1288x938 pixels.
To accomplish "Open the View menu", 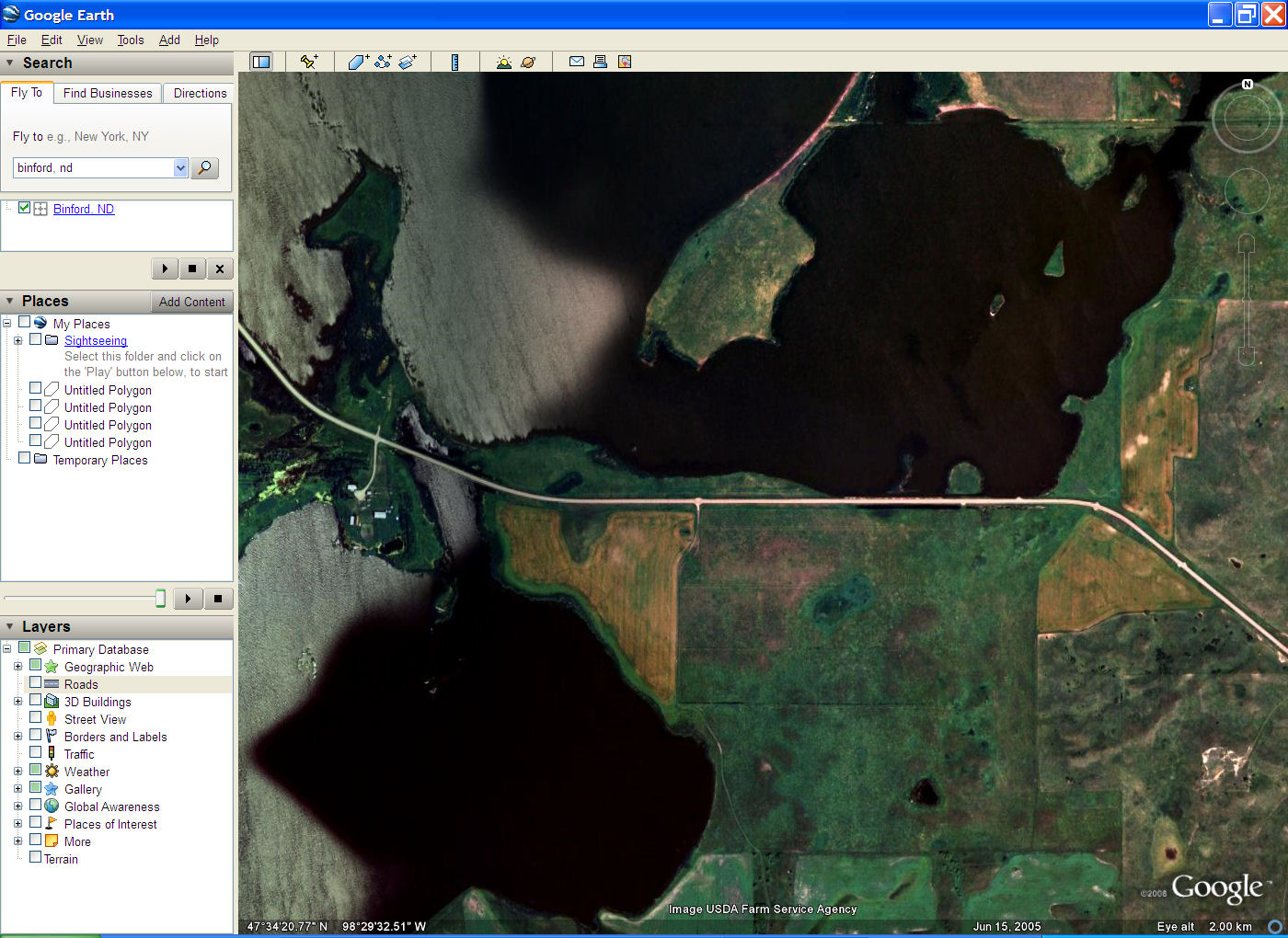I will coord(90,40).
